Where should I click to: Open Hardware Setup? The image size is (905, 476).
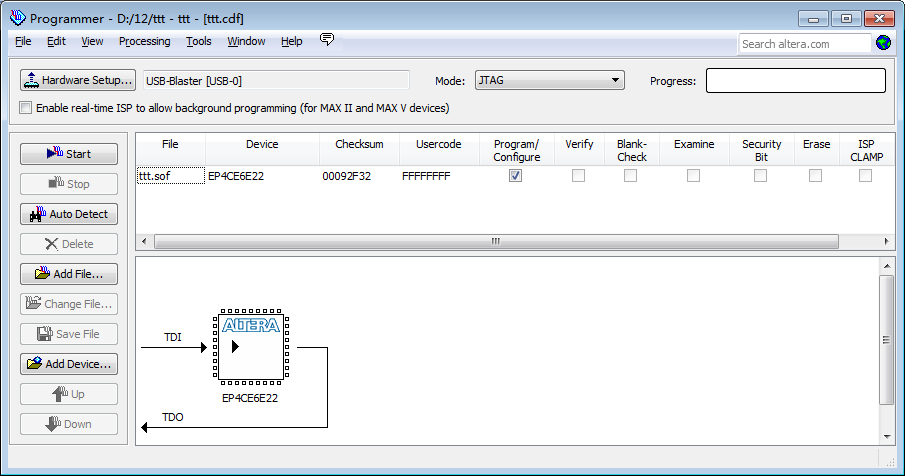pyautogui.click(x=78, y=80)
